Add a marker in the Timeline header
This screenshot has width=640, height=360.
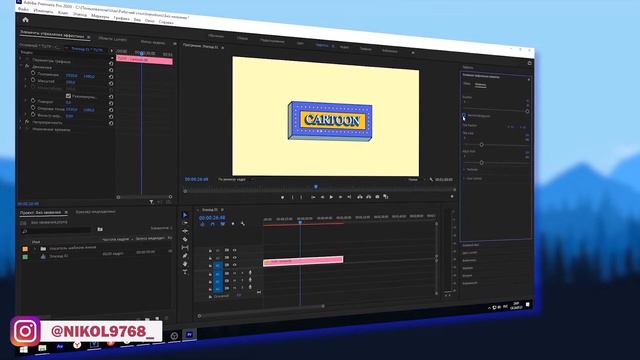click(x=233, y=224)
